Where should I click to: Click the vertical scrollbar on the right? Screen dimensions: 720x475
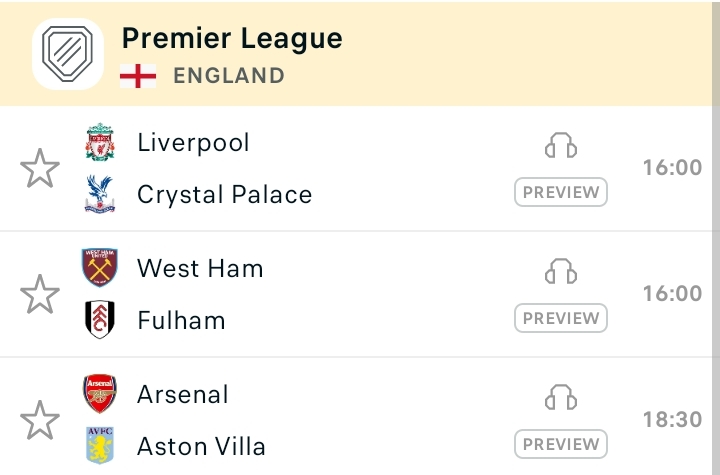coord(716,238)
